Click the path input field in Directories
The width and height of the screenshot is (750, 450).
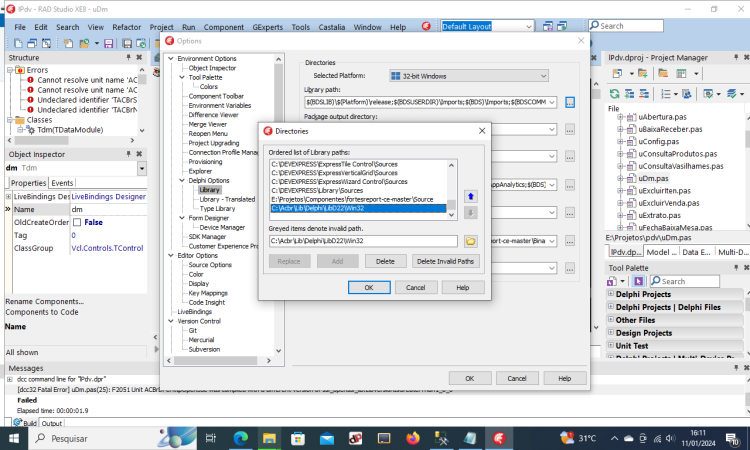tap(363, 241)
